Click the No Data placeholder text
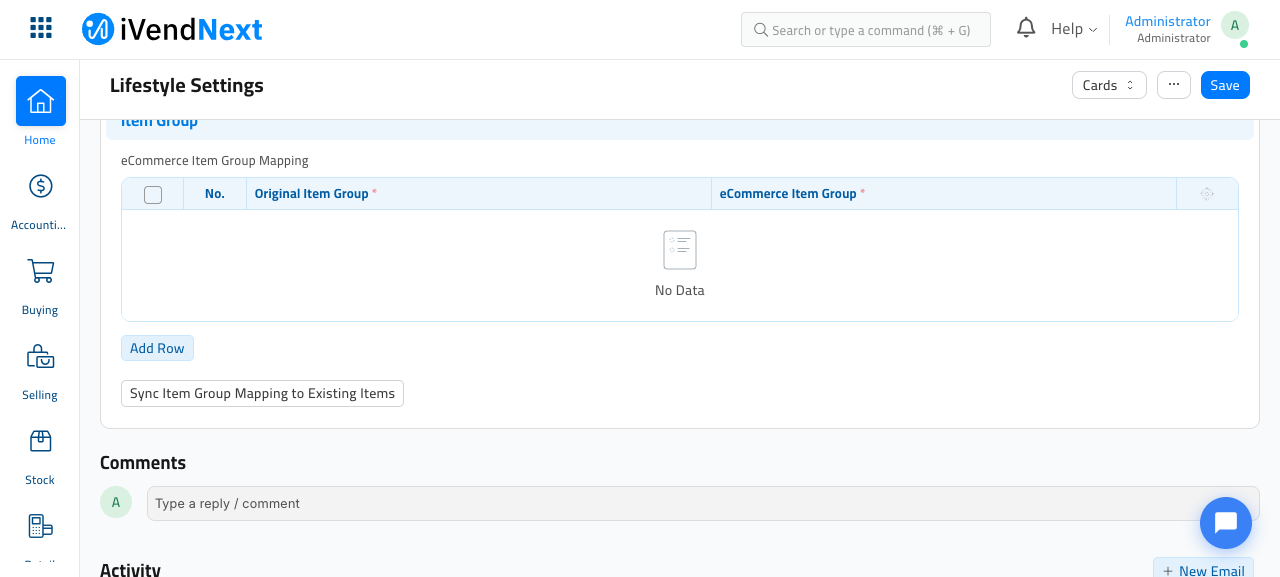This screenshot has height=577, width=1280. (680, 290)
